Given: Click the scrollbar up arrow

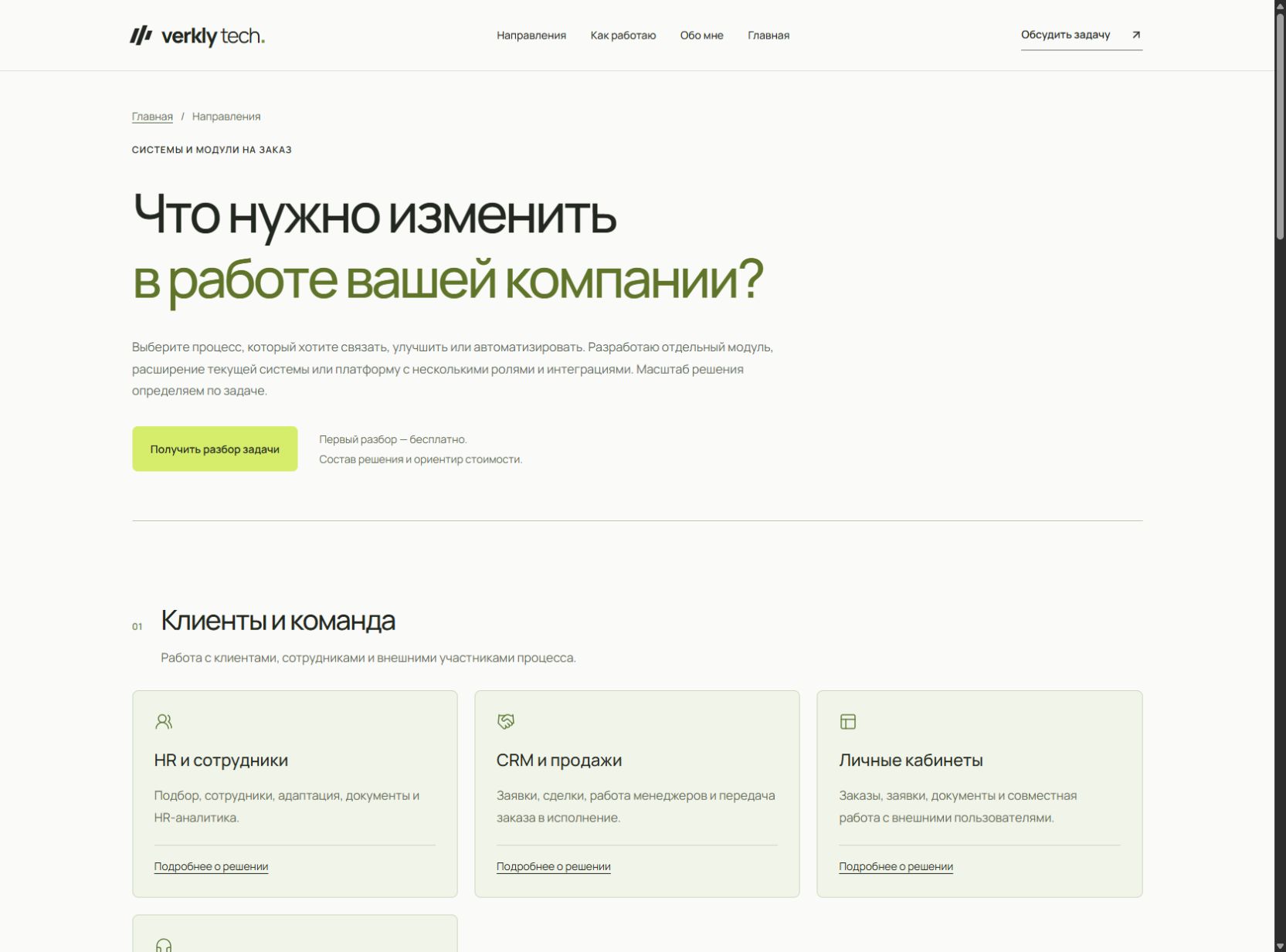Looking at the screenshot, I should click(x=1280, y=6).
